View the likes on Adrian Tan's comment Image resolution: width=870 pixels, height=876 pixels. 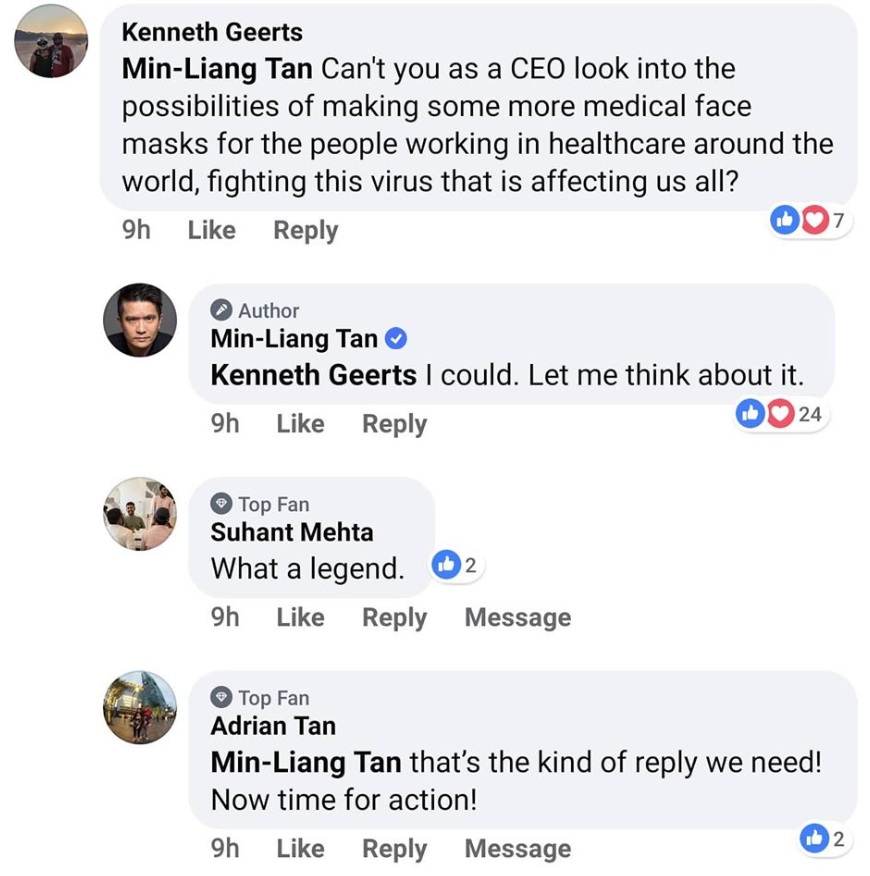[x=825, y=839]
